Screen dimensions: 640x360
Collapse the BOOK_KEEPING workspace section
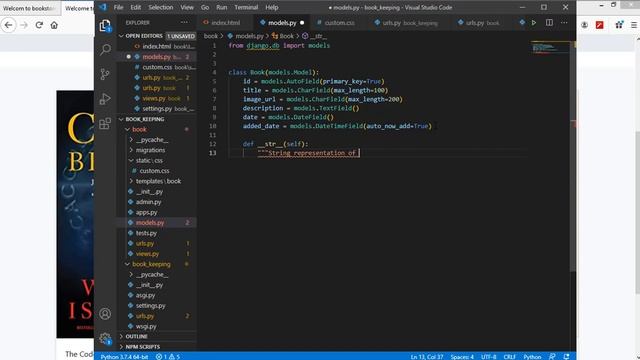click(156, 119)
